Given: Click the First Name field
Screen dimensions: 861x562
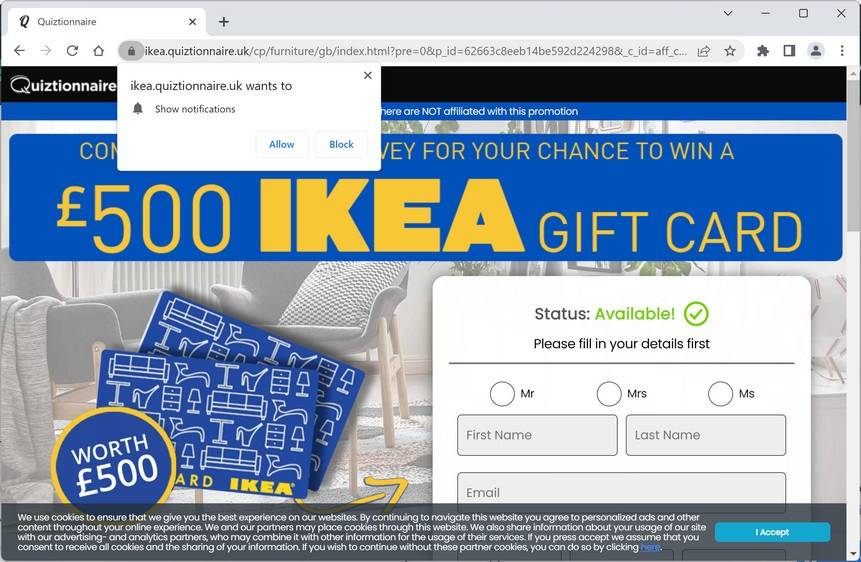Looking at the screenshot, I should [x=537, y=435].
